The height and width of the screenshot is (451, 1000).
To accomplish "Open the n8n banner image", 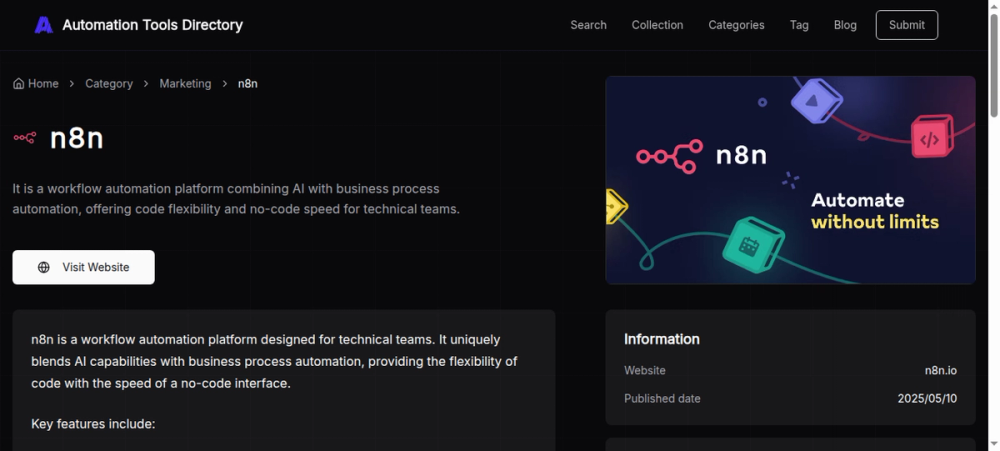I will tap(790, 180).
